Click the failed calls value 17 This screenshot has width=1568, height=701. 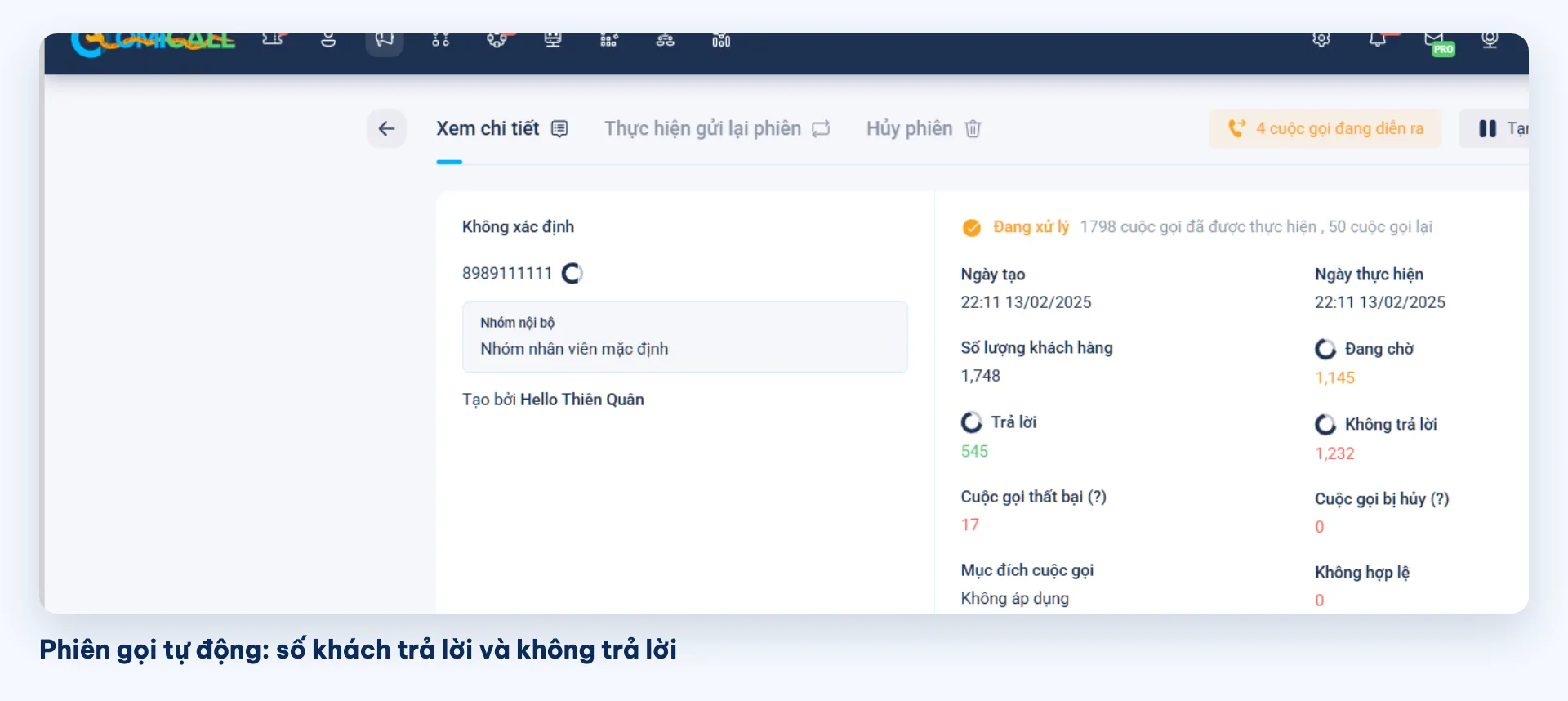(969, 525)
